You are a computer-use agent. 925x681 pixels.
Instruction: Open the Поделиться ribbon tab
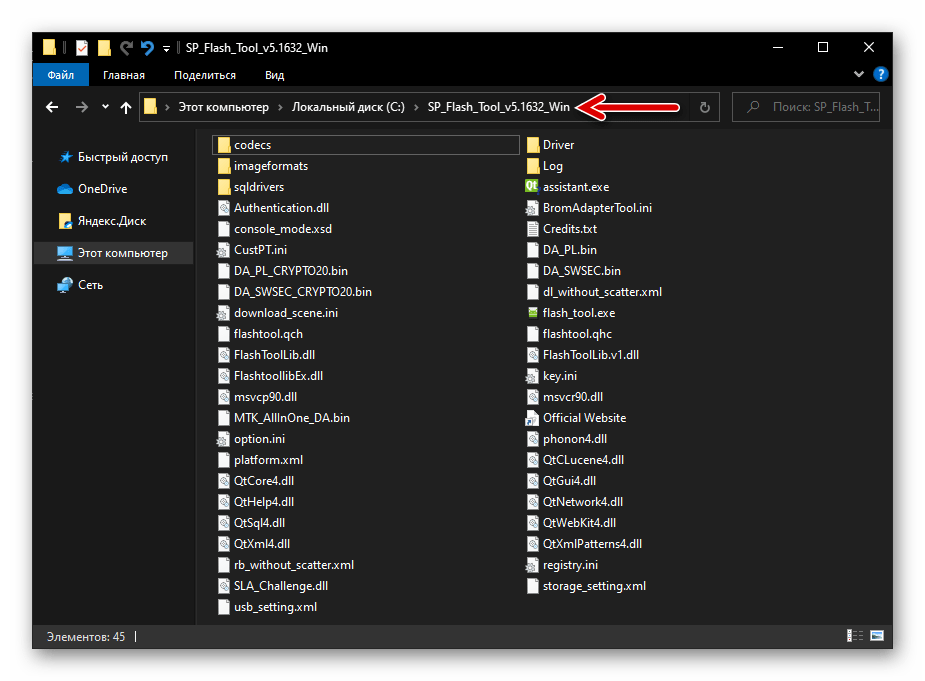[205, 75]
